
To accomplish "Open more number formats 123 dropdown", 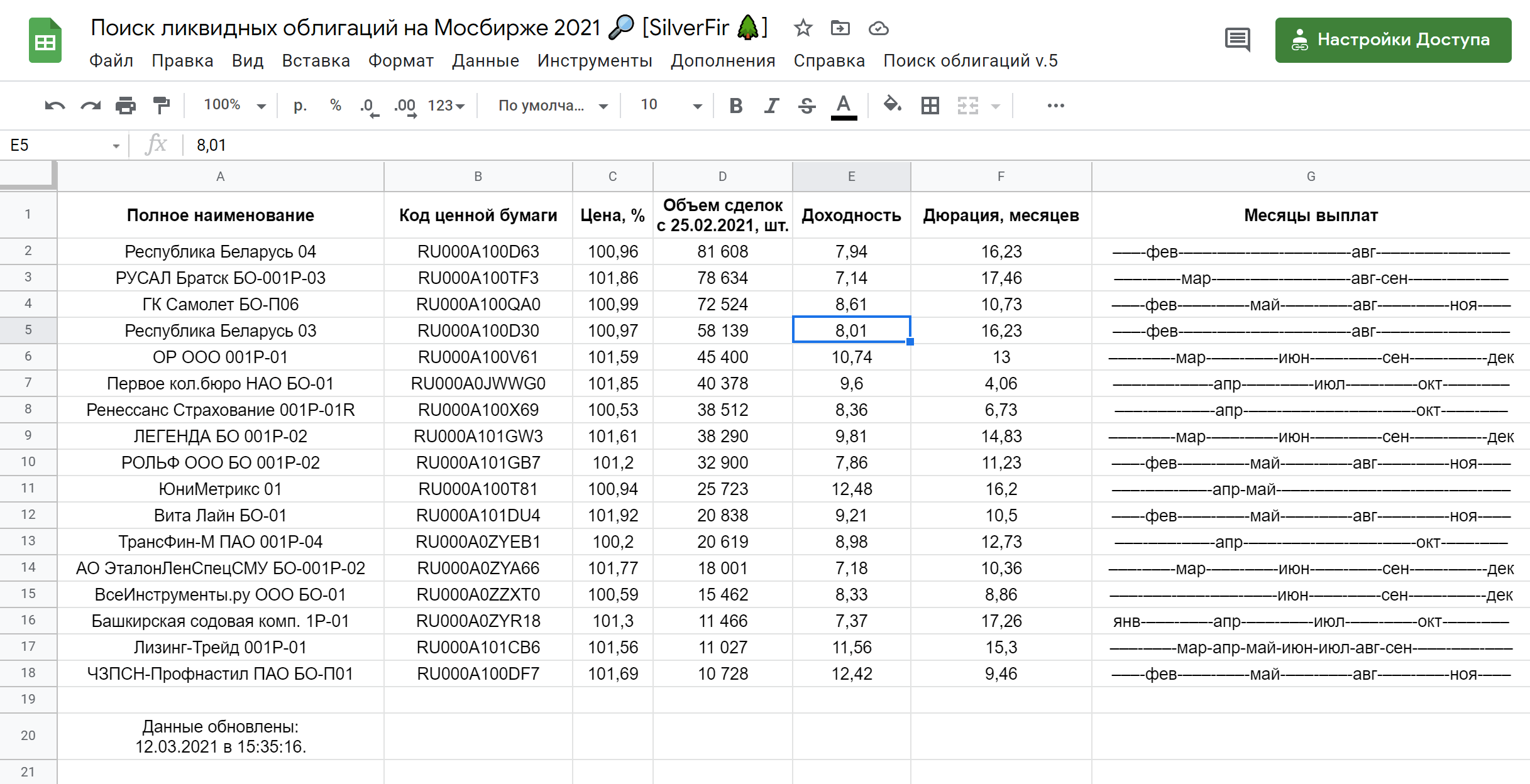I will [446, 106].
